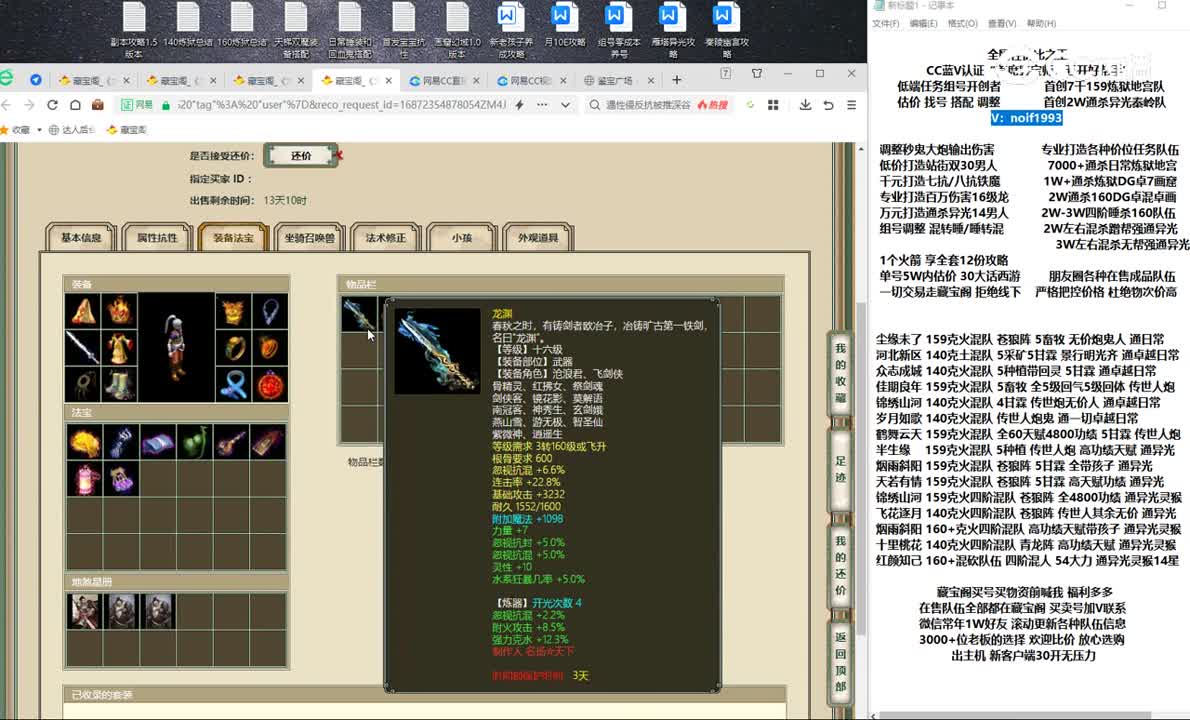The image size is (1190, 720).
Task: Click the browser home icon
Action: click(76, 105)
